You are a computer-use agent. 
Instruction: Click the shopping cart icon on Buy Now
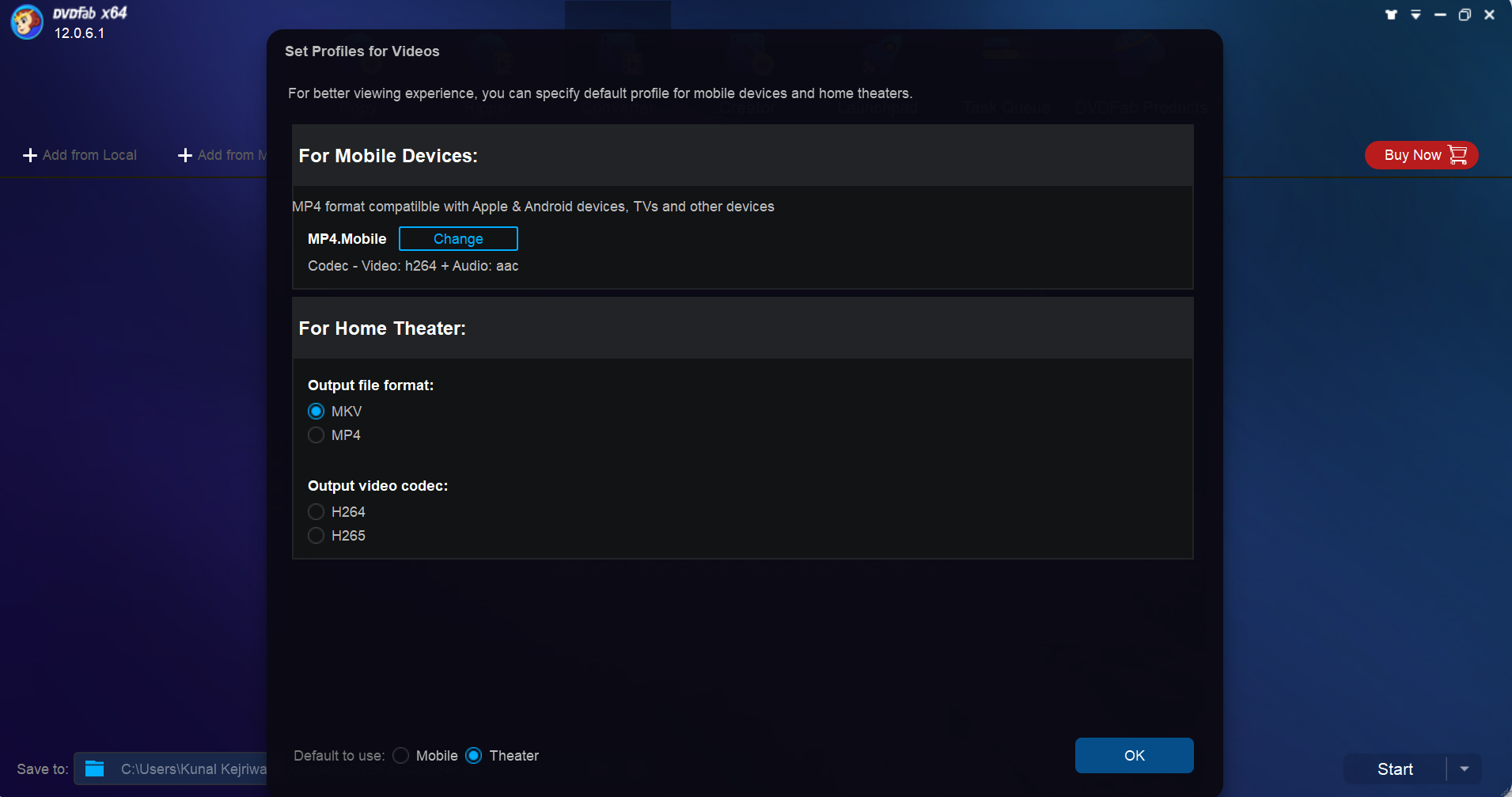pyautogui.click(x=1457, y=155)
